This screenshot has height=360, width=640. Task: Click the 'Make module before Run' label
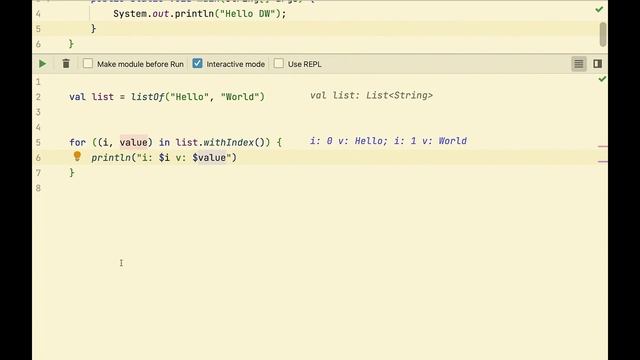140,64
